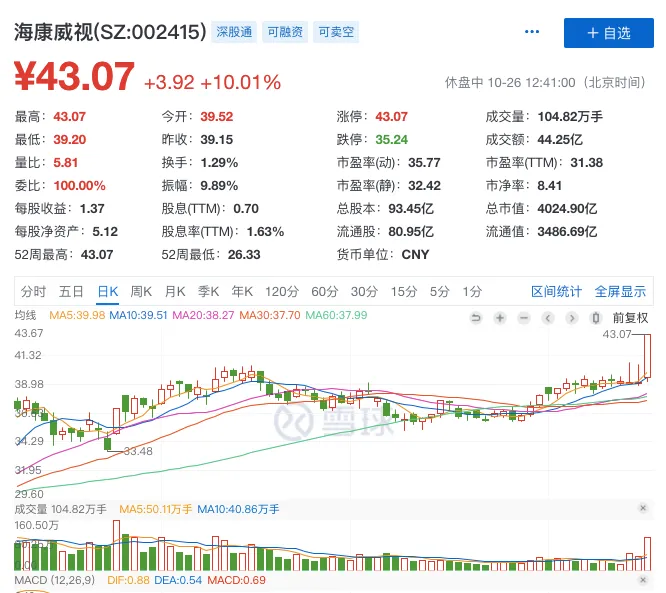The image size is (666, 593).
Task: Click the MA5:39.98 moving average label
Action: point(77,315)
